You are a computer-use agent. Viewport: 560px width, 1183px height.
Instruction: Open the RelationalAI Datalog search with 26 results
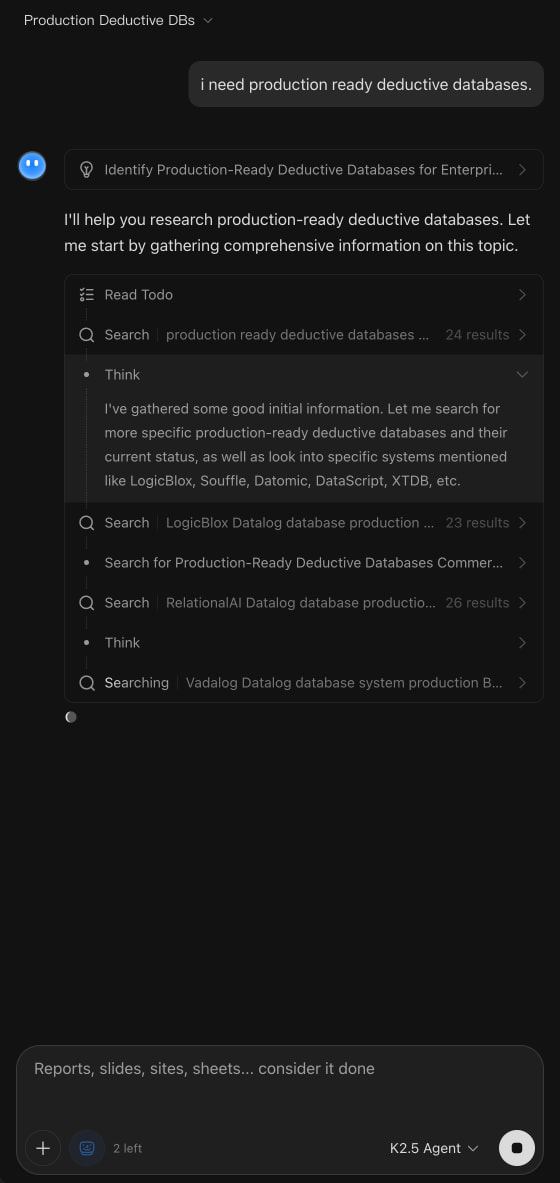pos(304,603)
